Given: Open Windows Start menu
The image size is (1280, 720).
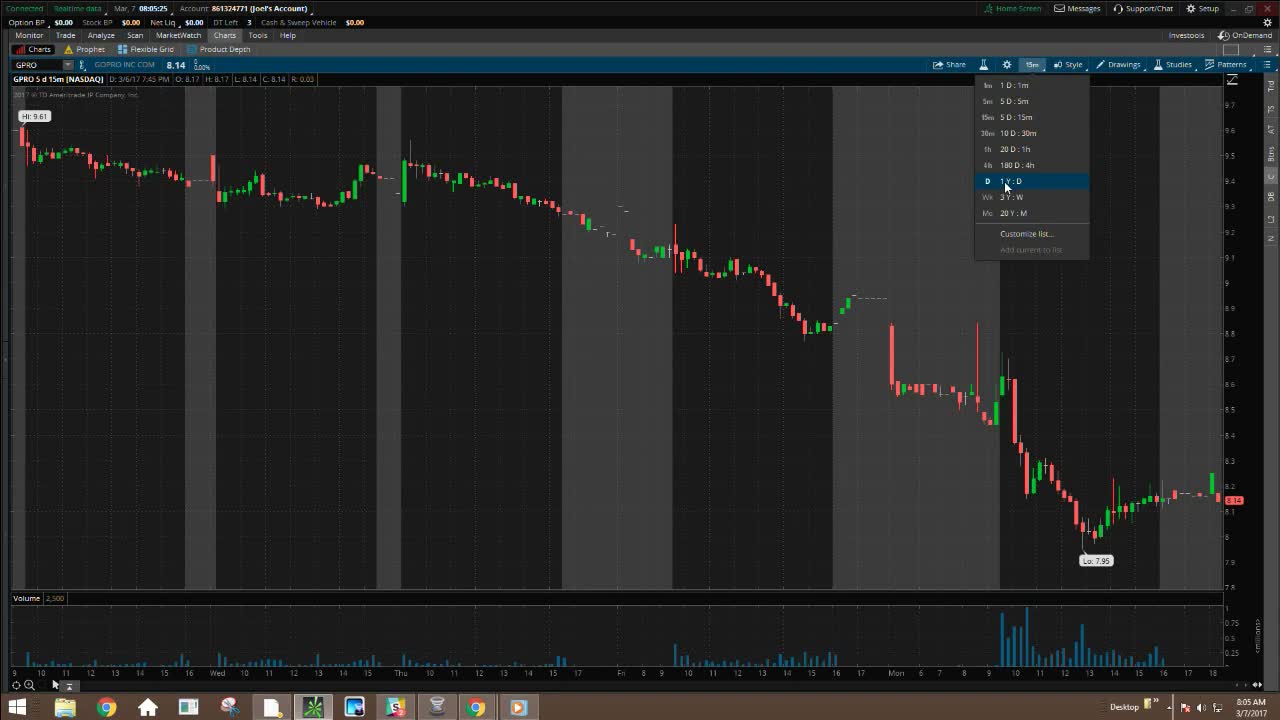Looking at the screenshot, I should click(18, 707).
